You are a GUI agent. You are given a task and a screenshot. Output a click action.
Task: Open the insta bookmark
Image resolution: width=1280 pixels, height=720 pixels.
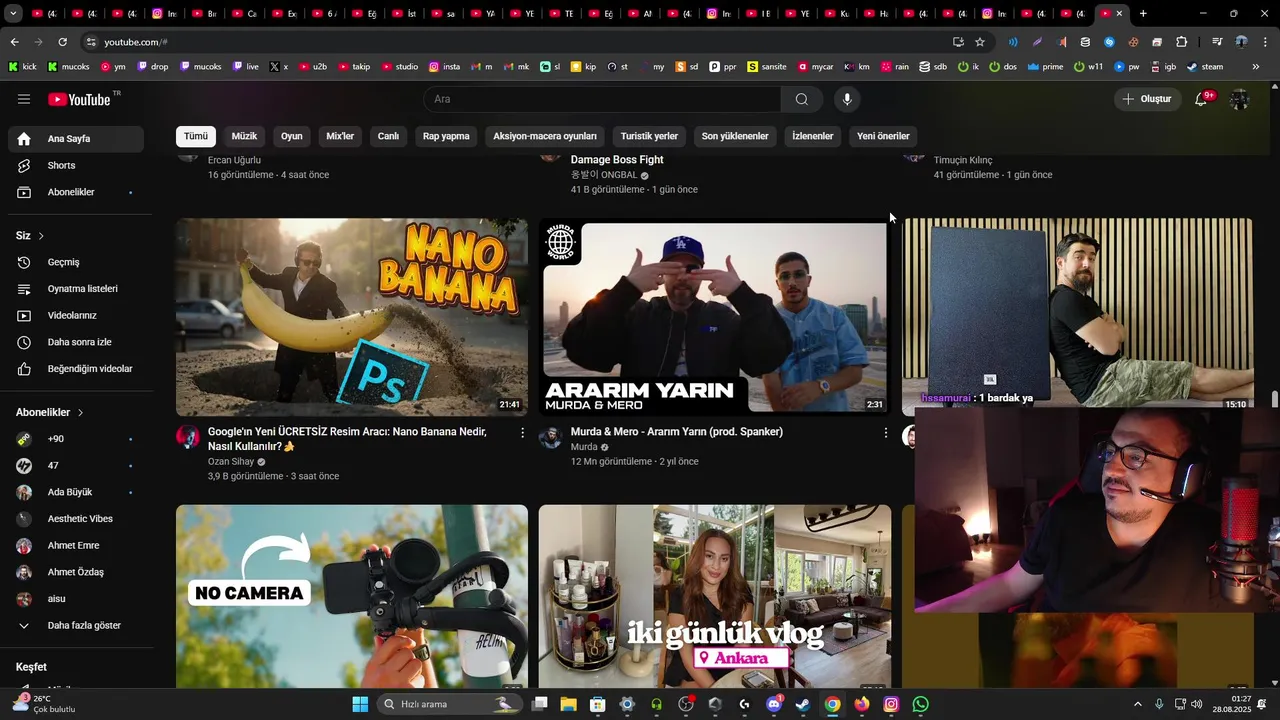coord(445,67)
